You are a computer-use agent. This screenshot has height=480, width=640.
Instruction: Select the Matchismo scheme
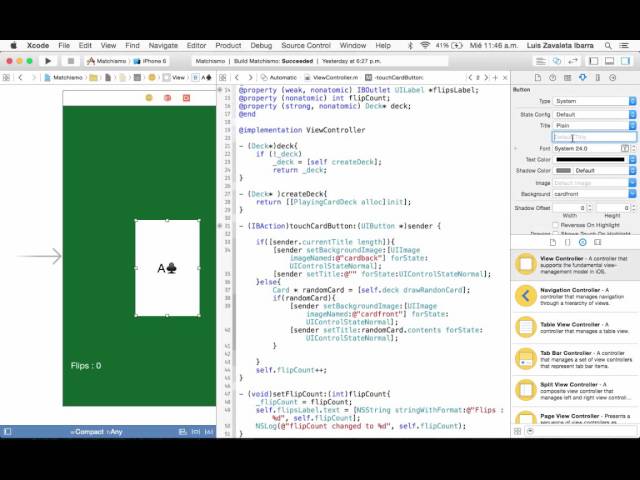107,61
